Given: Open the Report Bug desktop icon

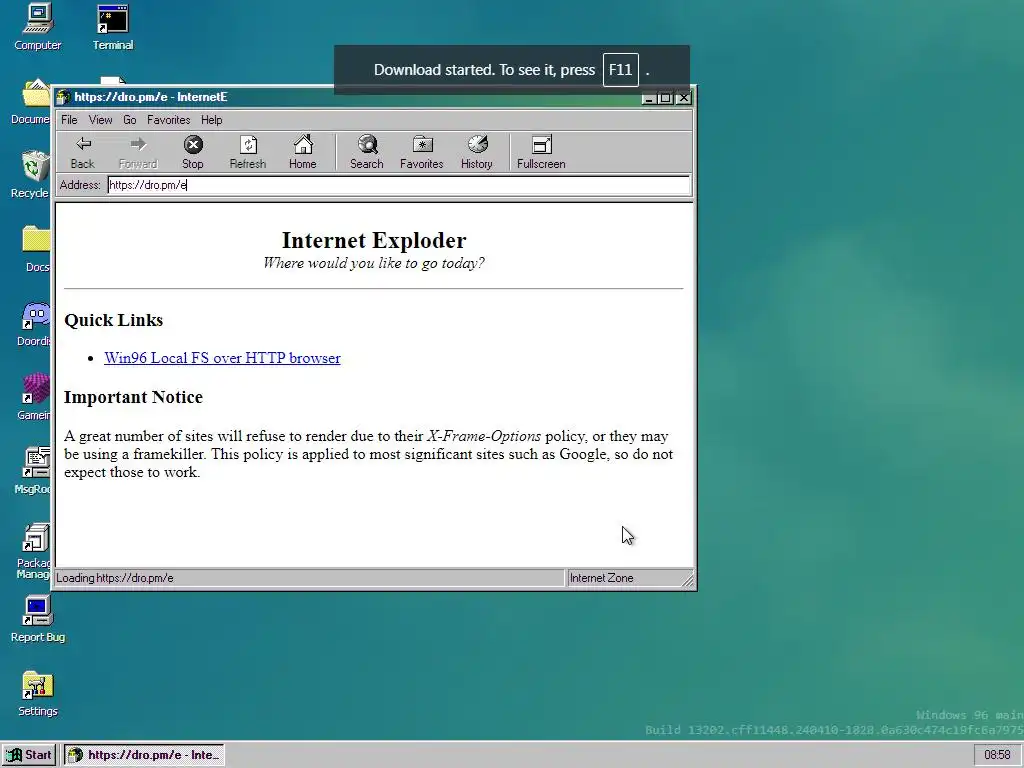Looking at the screenshot, I should coord(38,619).
